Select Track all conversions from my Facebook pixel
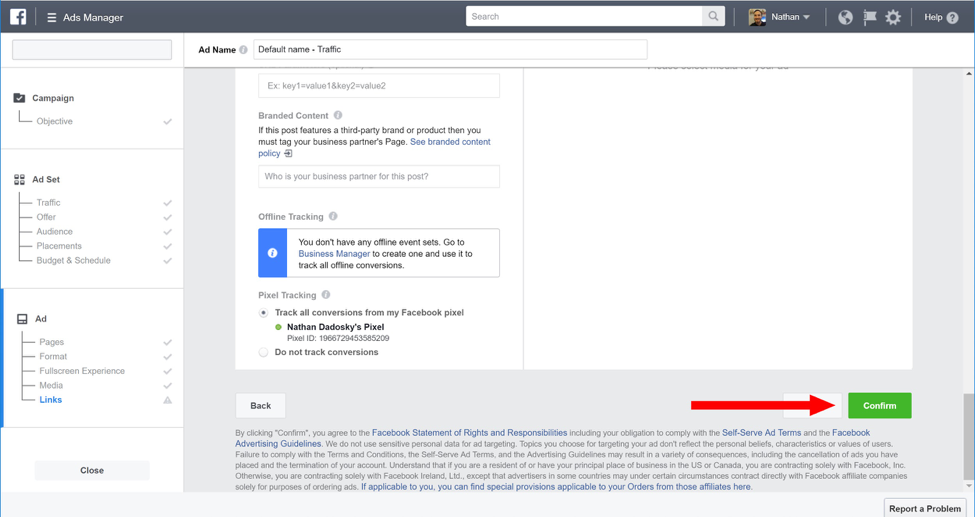Screen dimensions: 975x517 (264, 312)
